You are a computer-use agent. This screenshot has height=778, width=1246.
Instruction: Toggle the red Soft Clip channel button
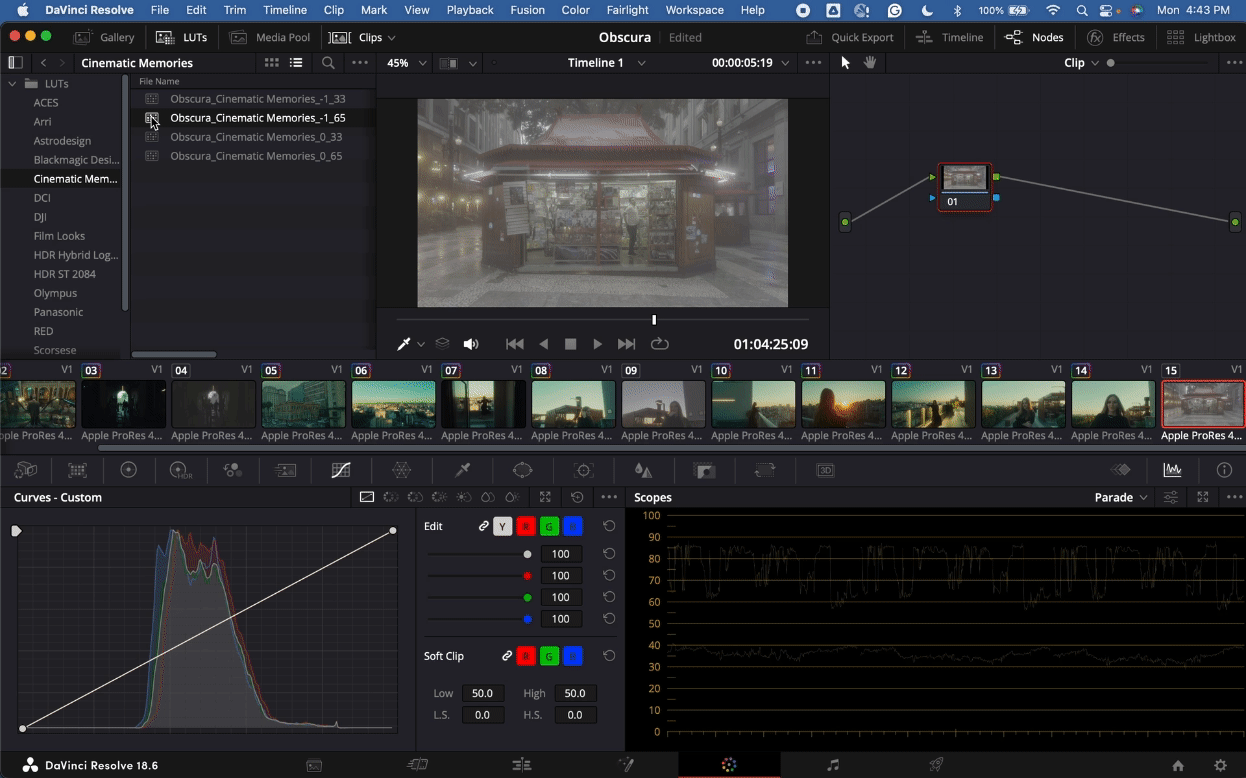coord(526,656)
